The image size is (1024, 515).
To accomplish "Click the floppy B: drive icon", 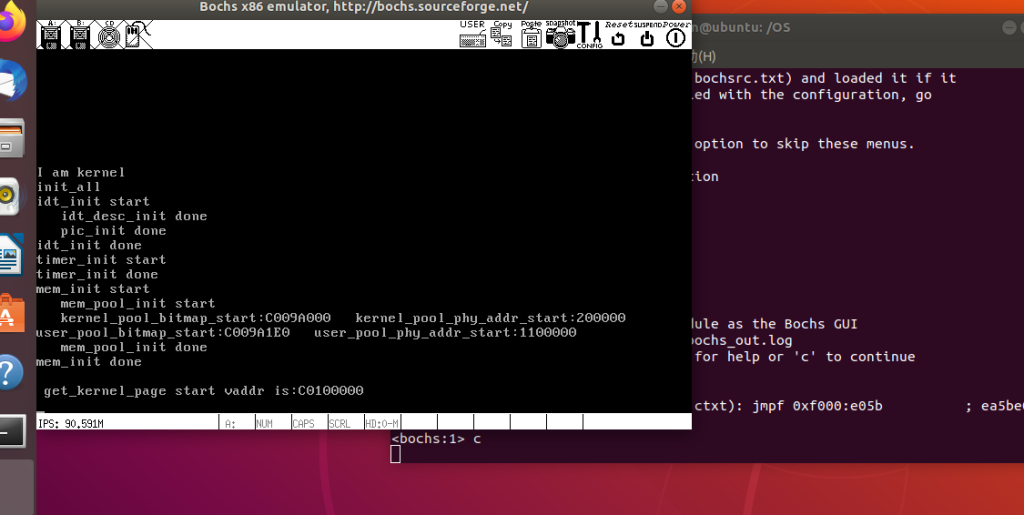I will pyautogui.click(x=80, y=36).
